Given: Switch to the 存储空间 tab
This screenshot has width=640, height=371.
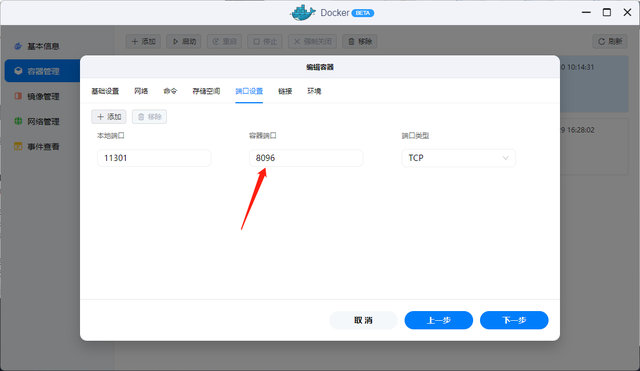Looking at the screenshot, I should coord(206,91).
